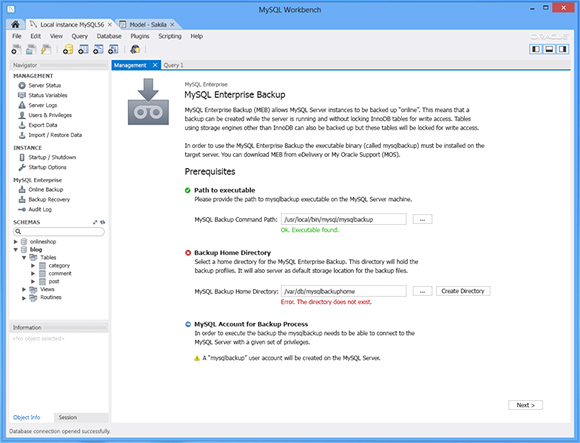Open Audit Log
Image resolution: width=580 pixels, height=443 pixels.
point(35,210)
